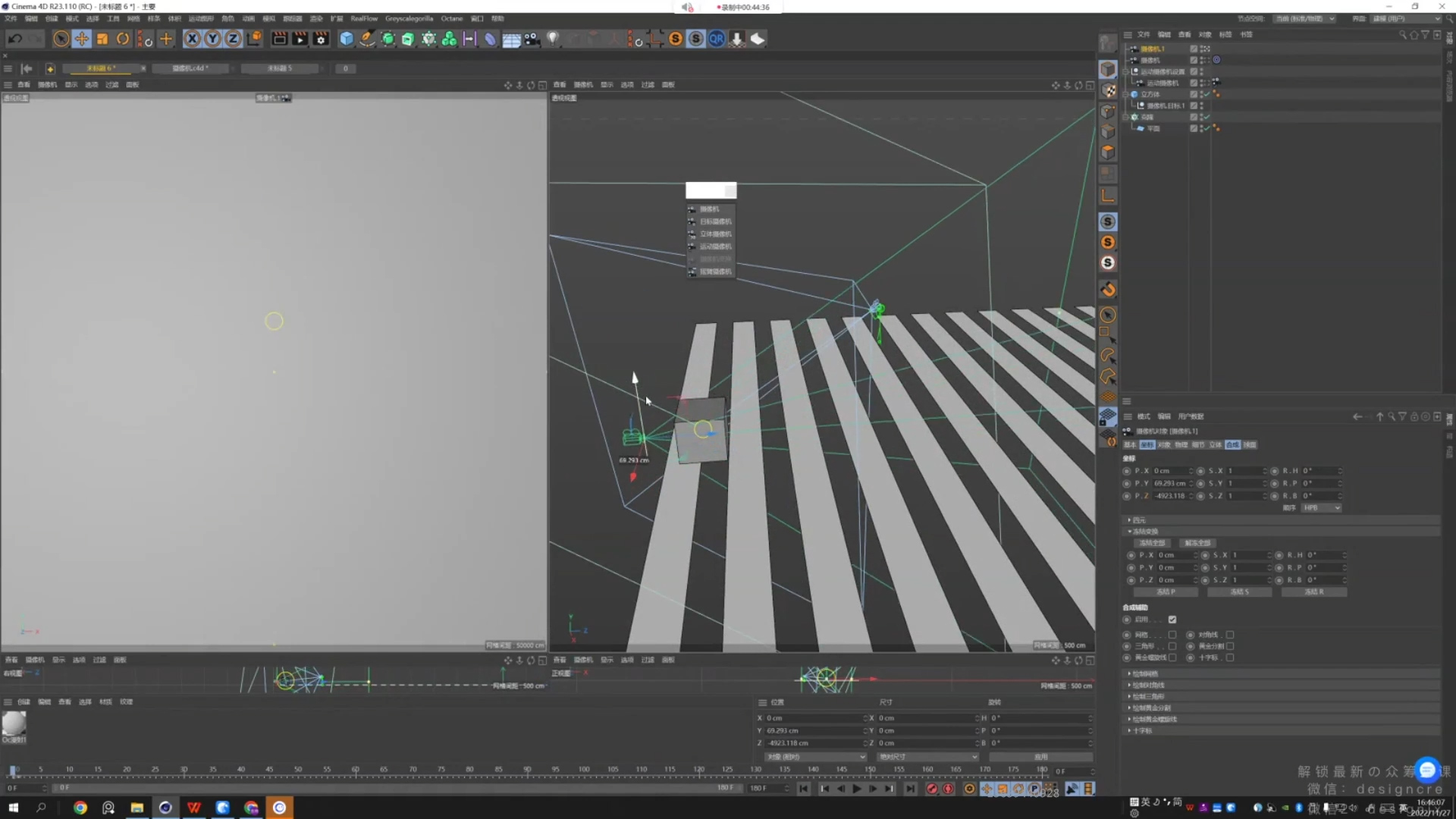1456x819 pixels.
Task: Click the Light bulb icon
Action: coord(553,39)
